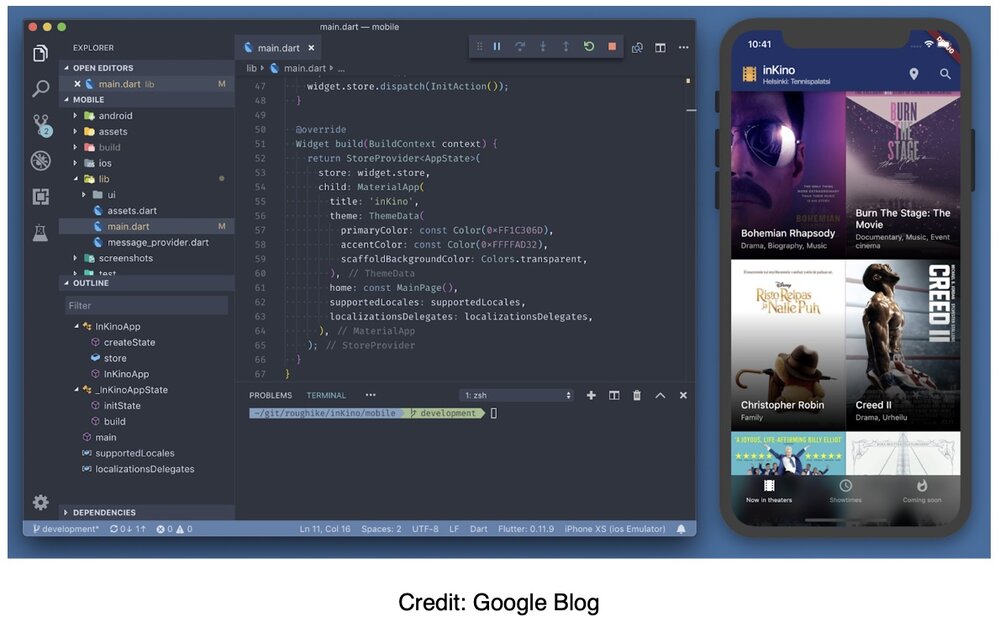Tap Coming soon tab in inKino app
This screenshot has height=617, width=1000.
tap(922, 491)
